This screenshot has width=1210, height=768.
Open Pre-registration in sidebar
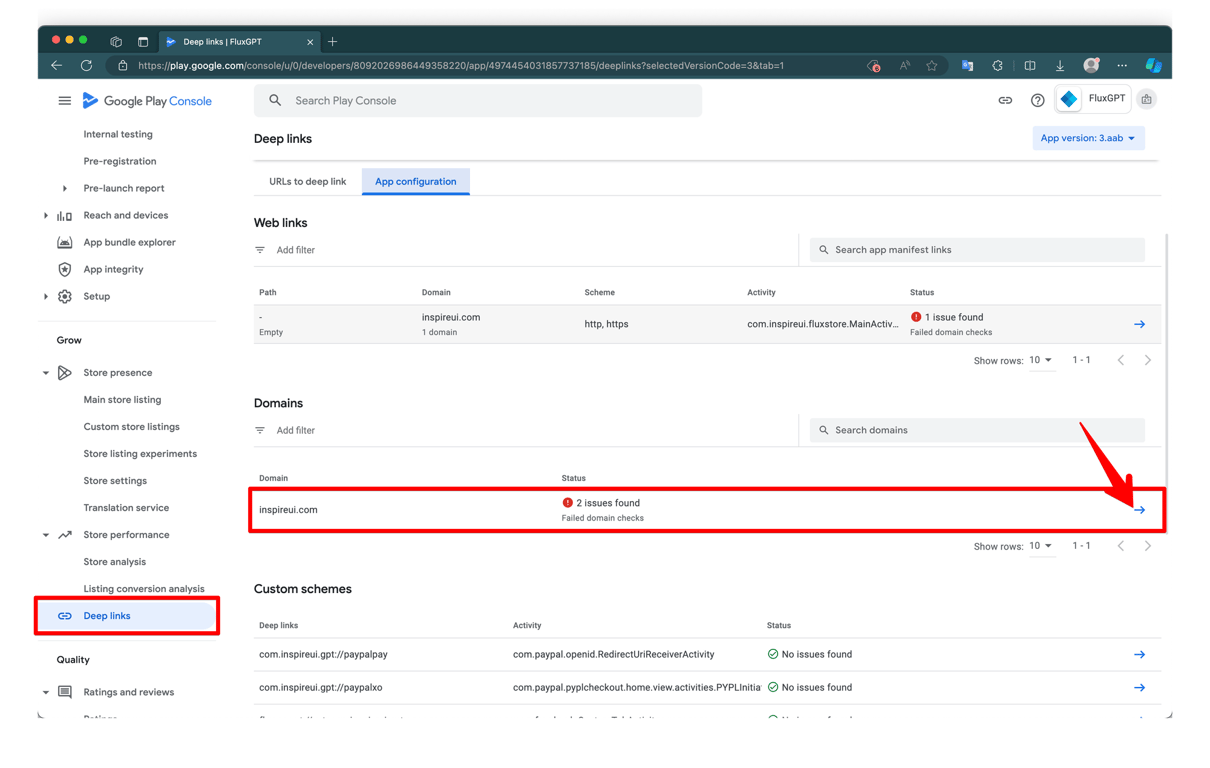120,161
